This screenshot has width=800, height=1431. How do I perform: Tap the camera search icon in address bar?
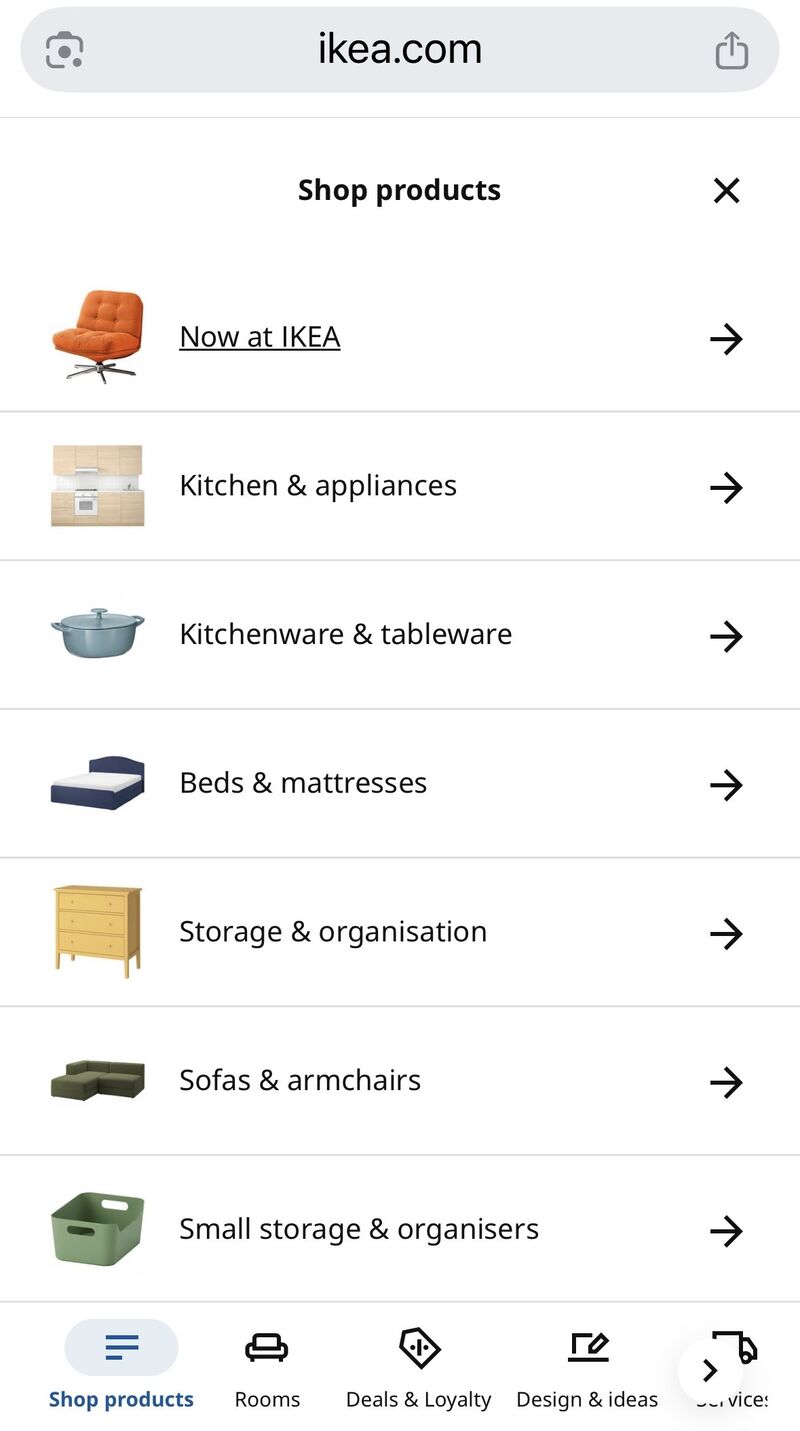click(65, 50)
